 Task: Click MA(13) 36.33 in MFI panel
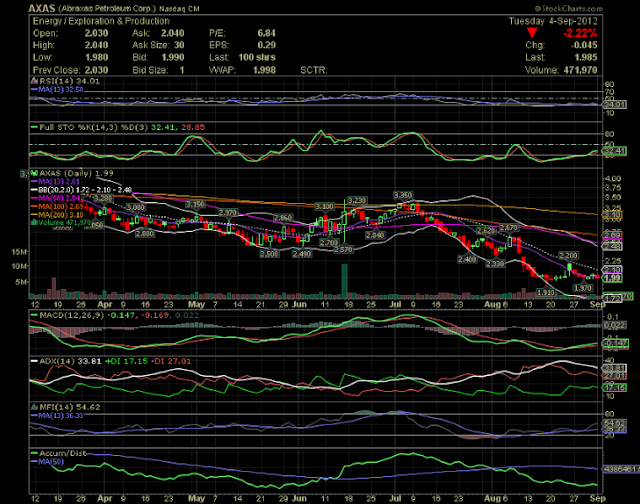[61, 415]
